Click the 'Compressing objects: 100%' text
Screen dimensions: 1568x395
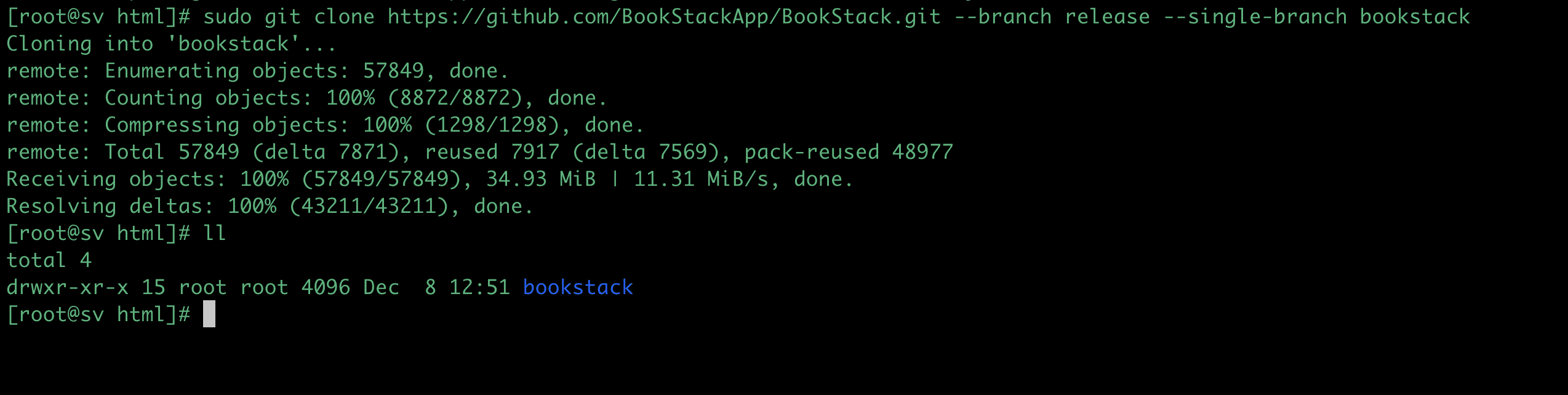(258, 125)
